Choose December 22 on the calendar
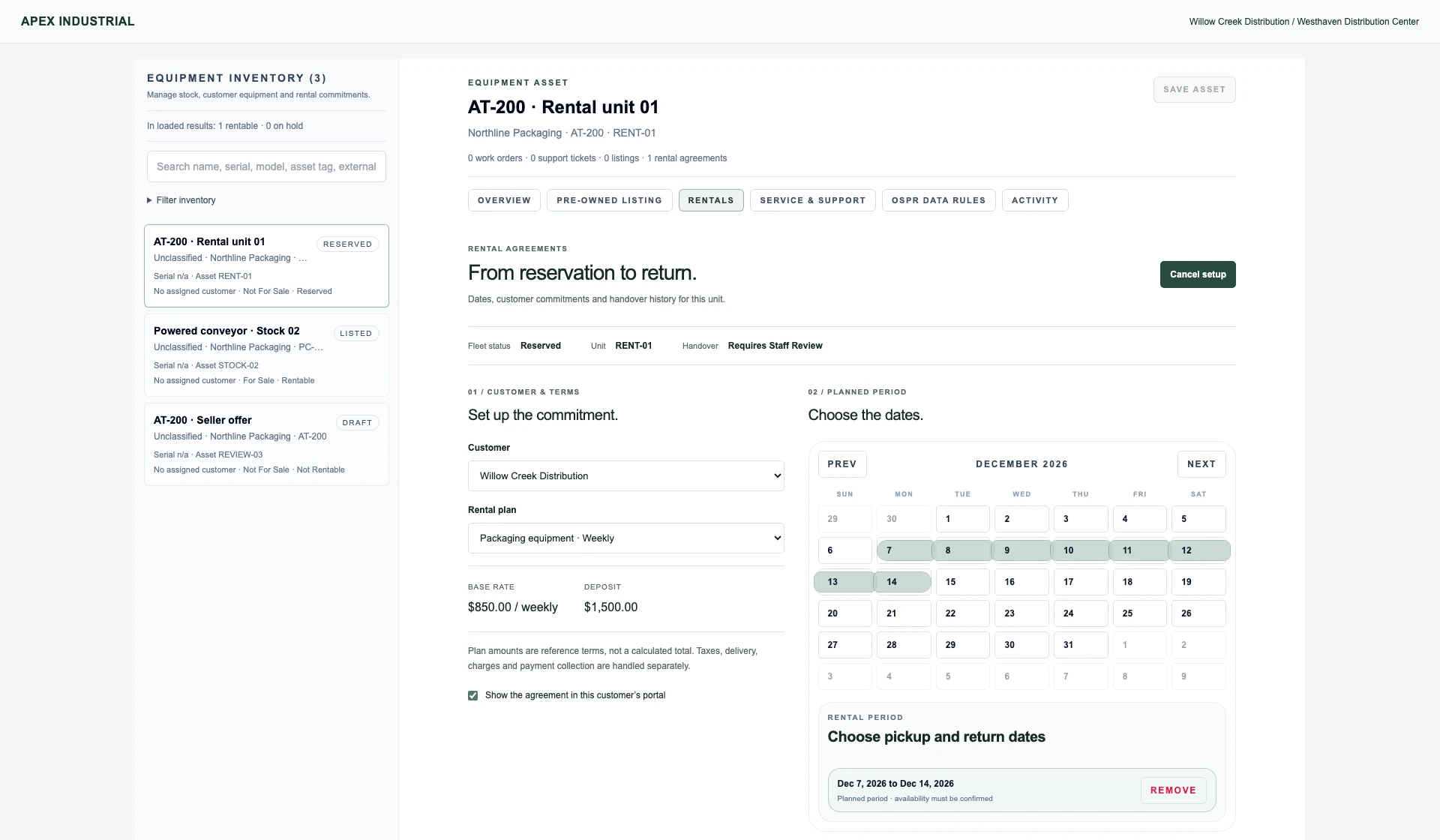The height and width of the screenshot is (840, 1440). click(962, 613)
